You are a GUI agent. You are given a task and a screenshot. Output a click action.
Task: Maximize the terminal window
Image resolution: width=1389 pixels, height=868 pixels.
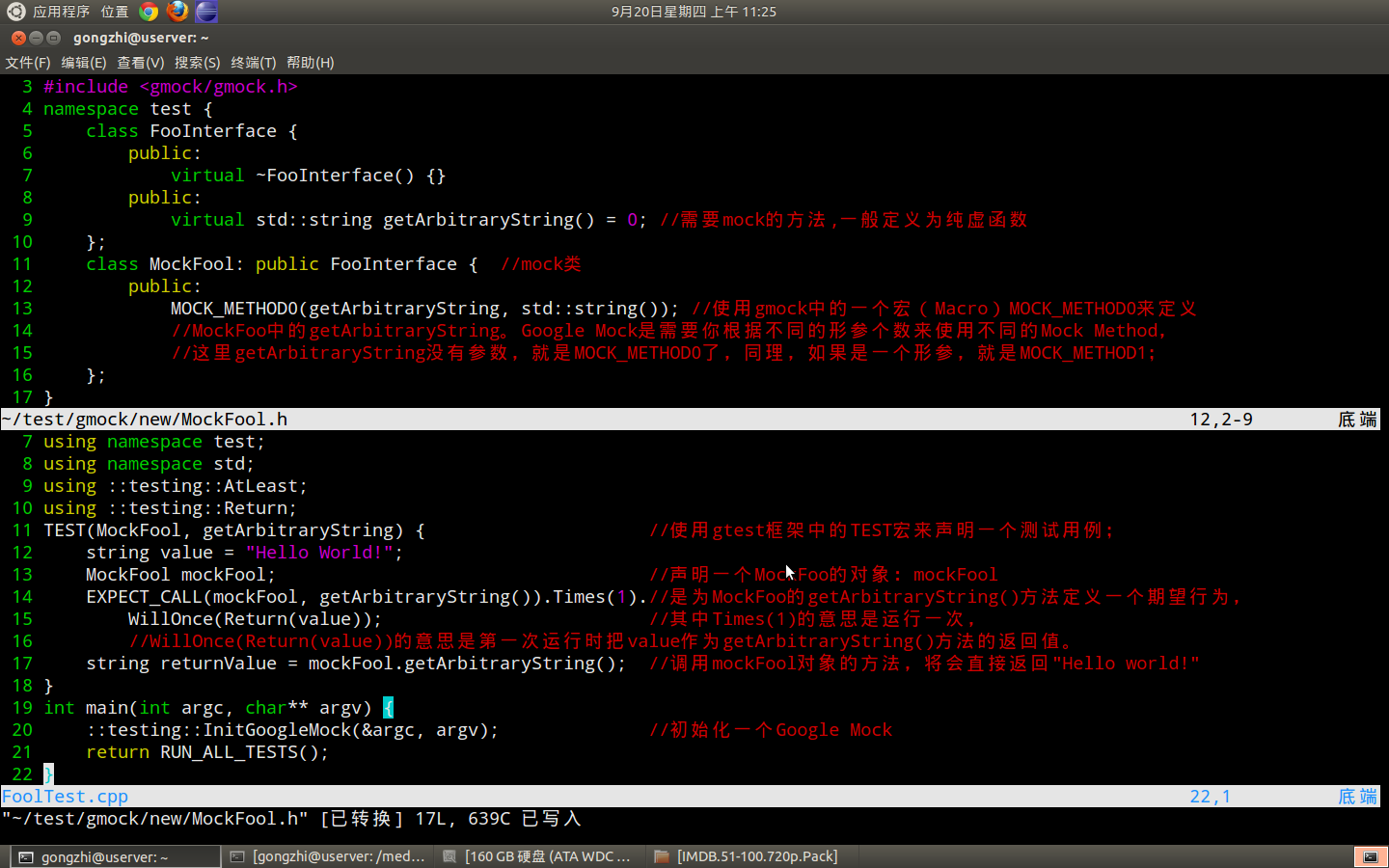pos(53,38)
